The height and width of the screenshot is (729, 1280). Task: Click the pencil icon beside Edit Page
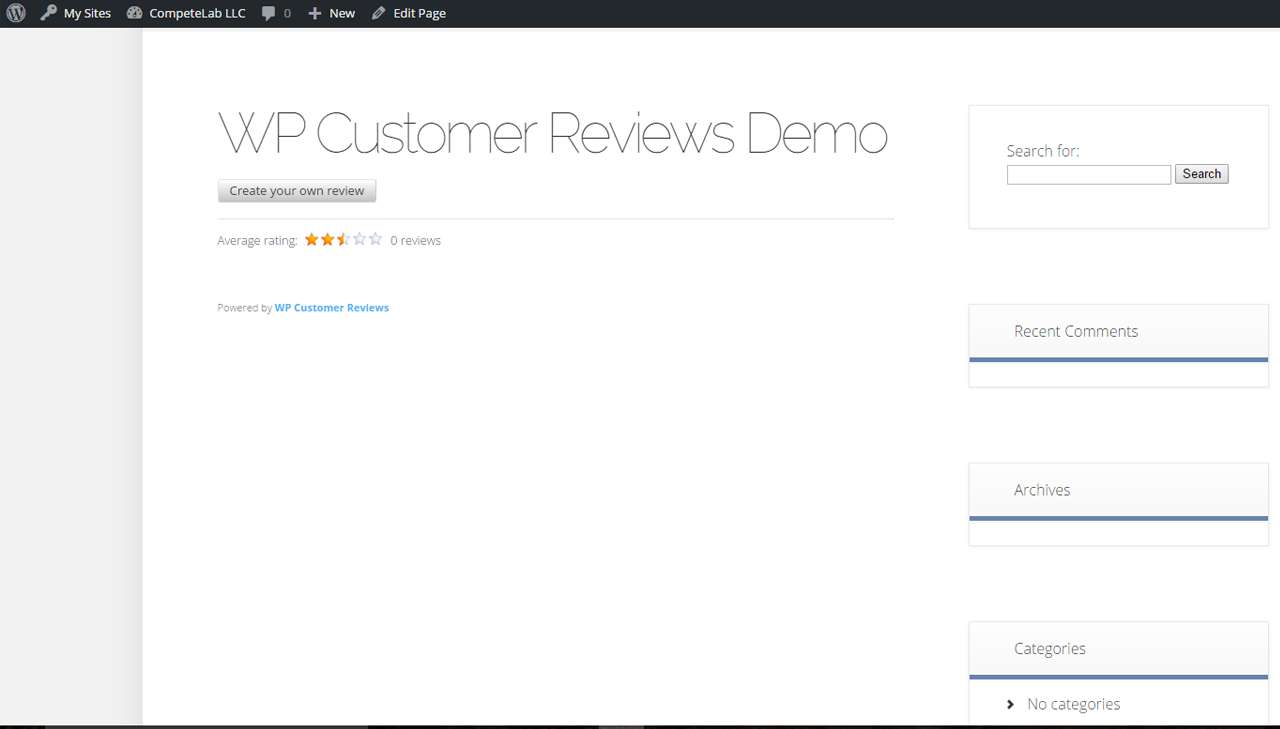tap(378, 13)
